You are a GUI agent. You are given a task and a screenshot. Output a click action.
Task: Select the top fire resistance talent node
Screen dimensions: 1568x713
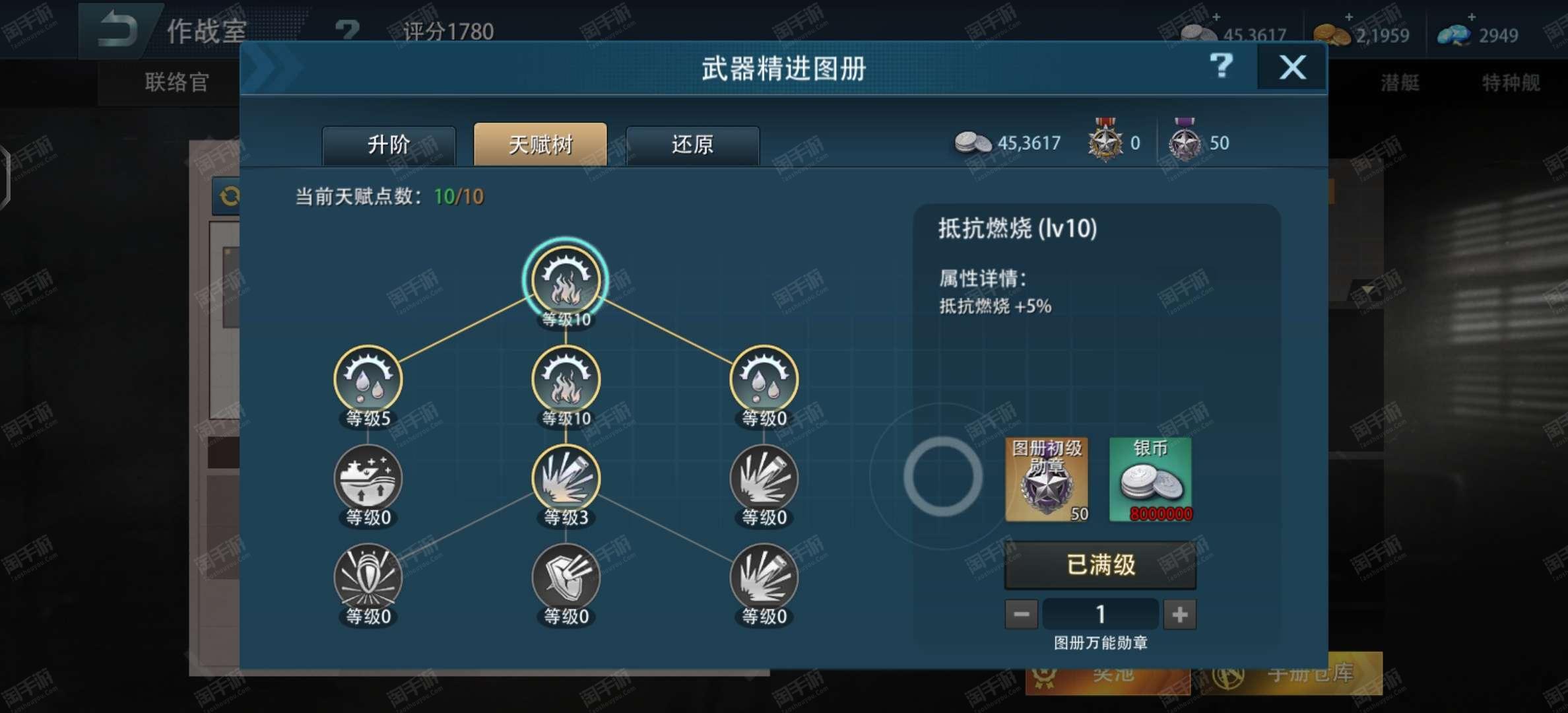566,281
